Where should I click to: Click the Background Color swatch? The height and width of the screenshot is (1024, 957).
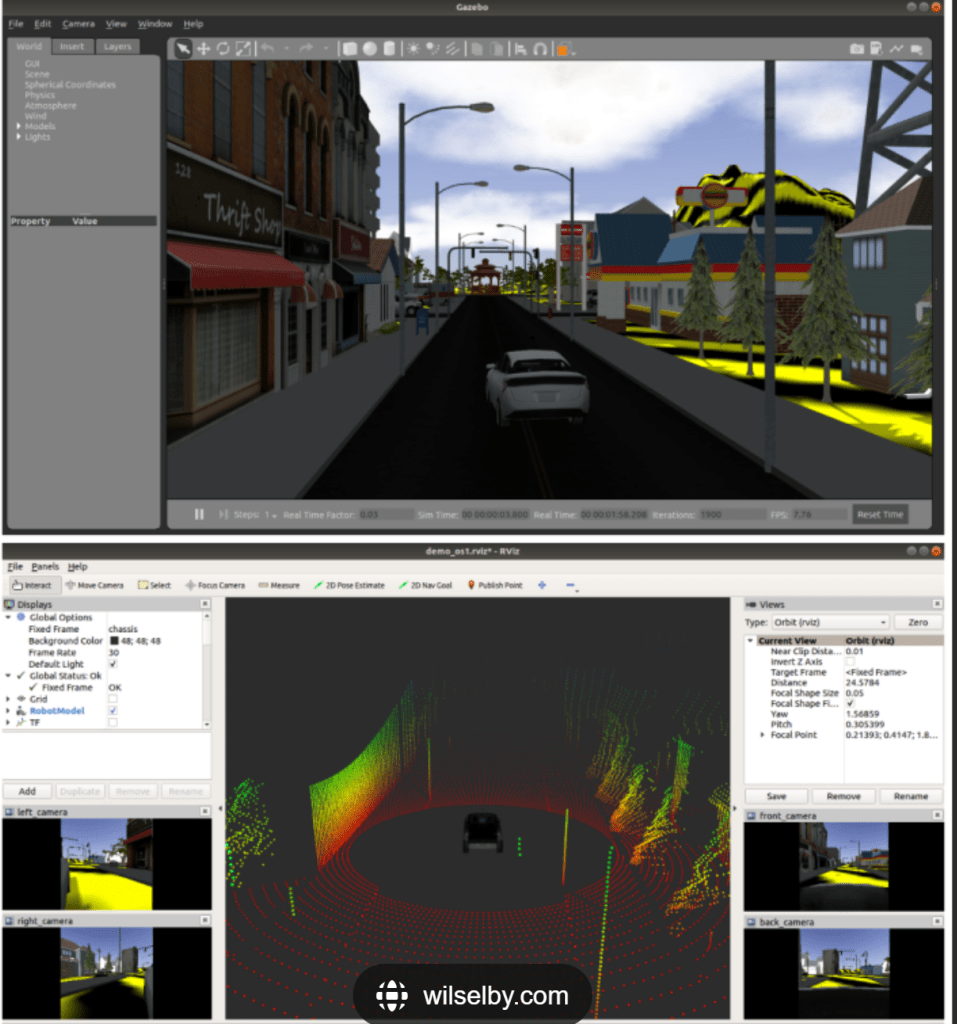tap(114, 641)
